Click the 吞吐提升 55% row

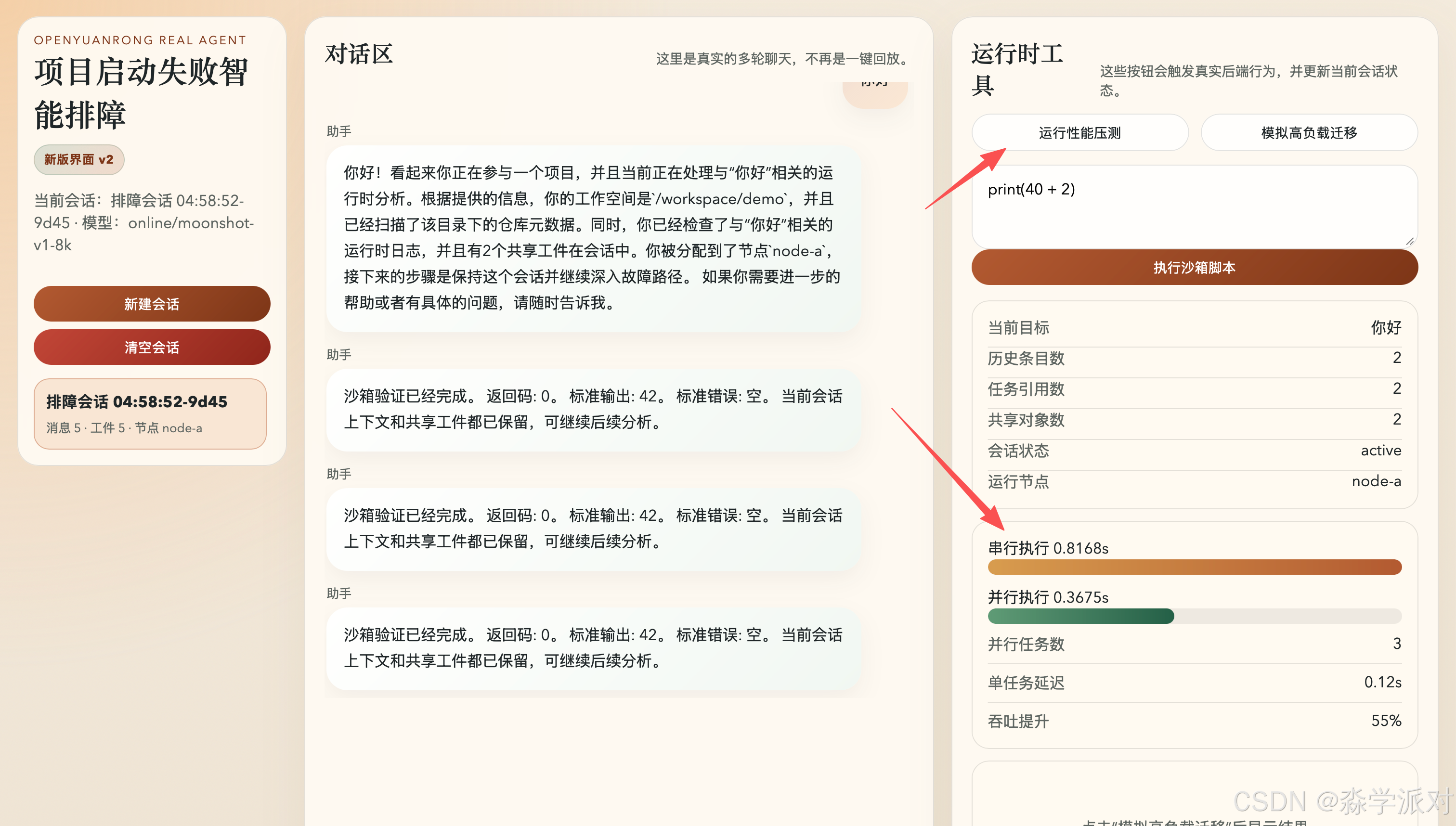pos(1194,721)
